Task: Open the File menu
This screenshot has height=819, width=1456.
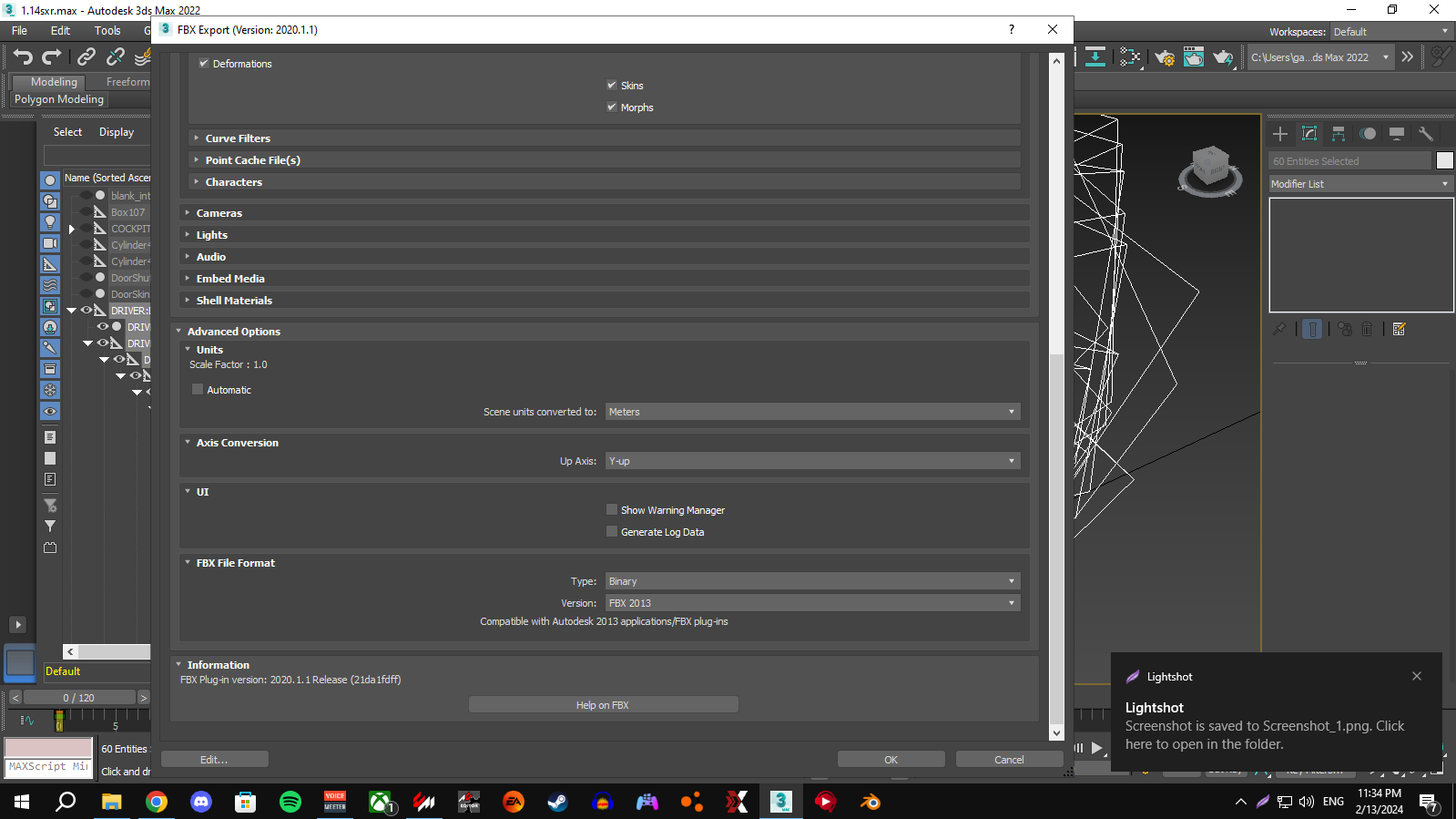Action: (19, 31)
